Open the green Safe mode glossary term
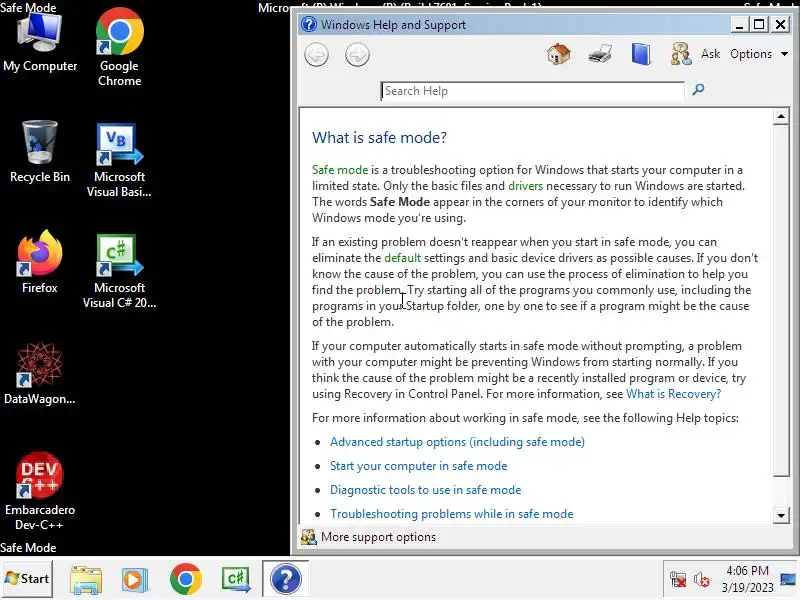Screen dimensions: 800x600 coord(340,170)
